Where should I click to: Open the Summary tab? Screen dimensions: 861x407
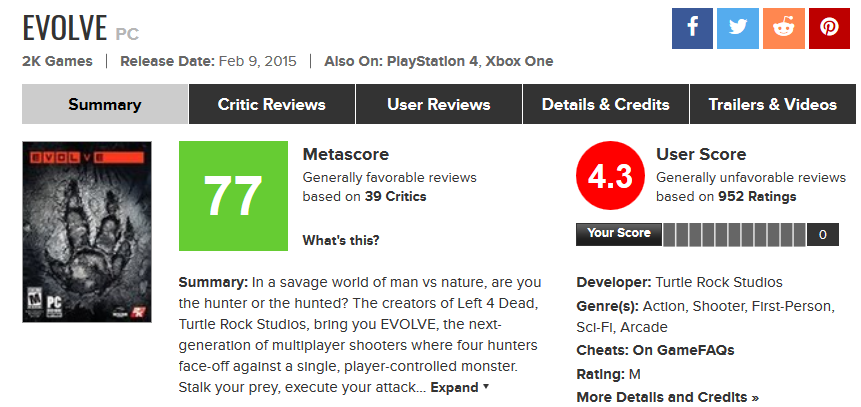click(105, 104)
